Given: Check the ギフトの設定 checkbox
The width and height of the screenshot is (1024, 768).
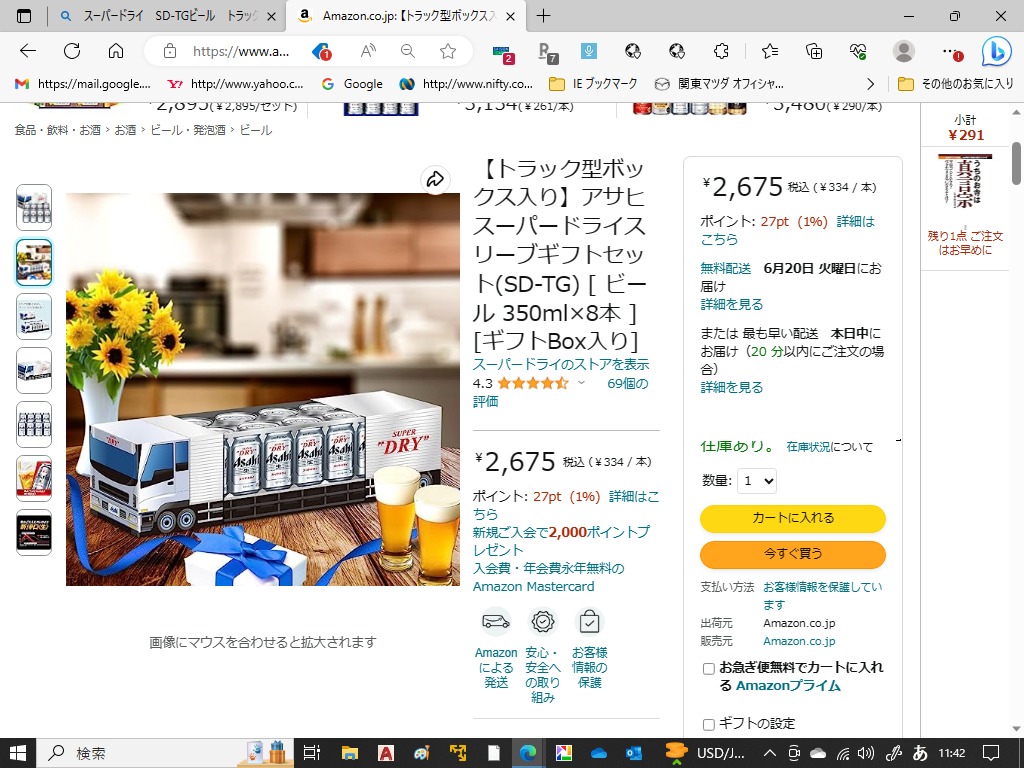Looking at the screenshot, I should click(x=709, y=724).
